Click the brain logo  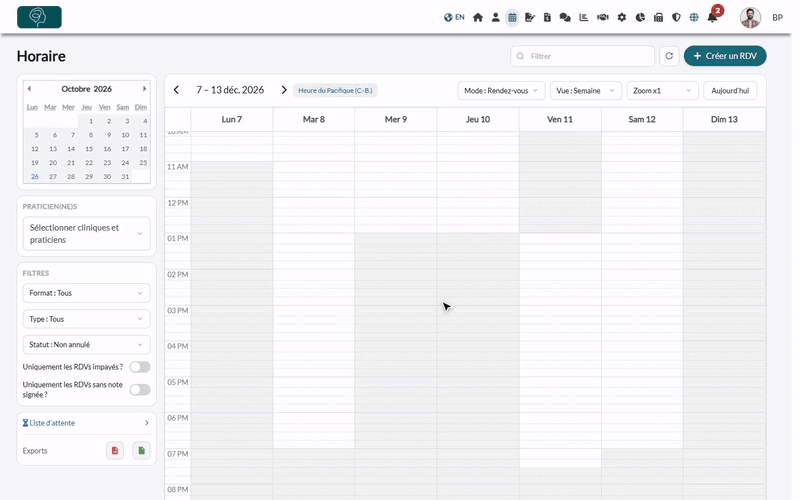pyautogui.click(x=39, y=17)
